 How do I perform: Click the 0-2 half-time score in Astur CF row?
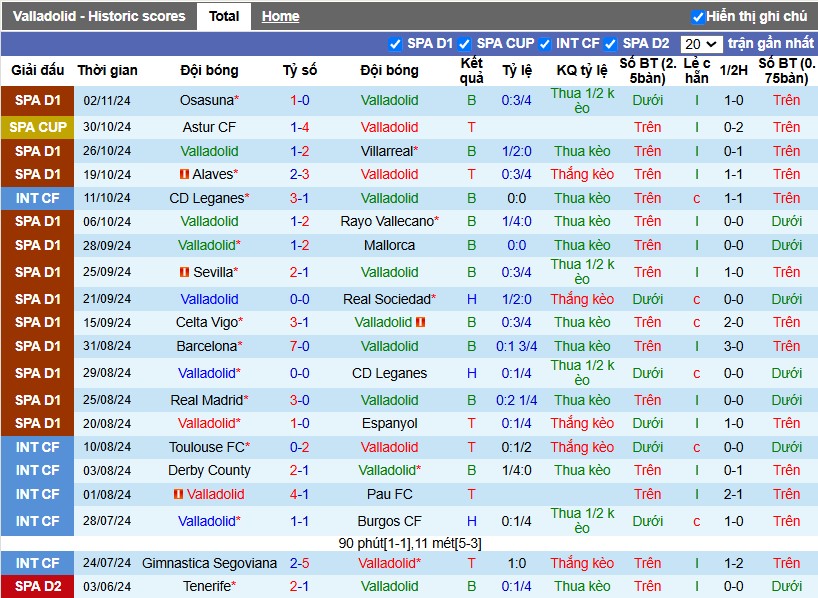(733, 127)
